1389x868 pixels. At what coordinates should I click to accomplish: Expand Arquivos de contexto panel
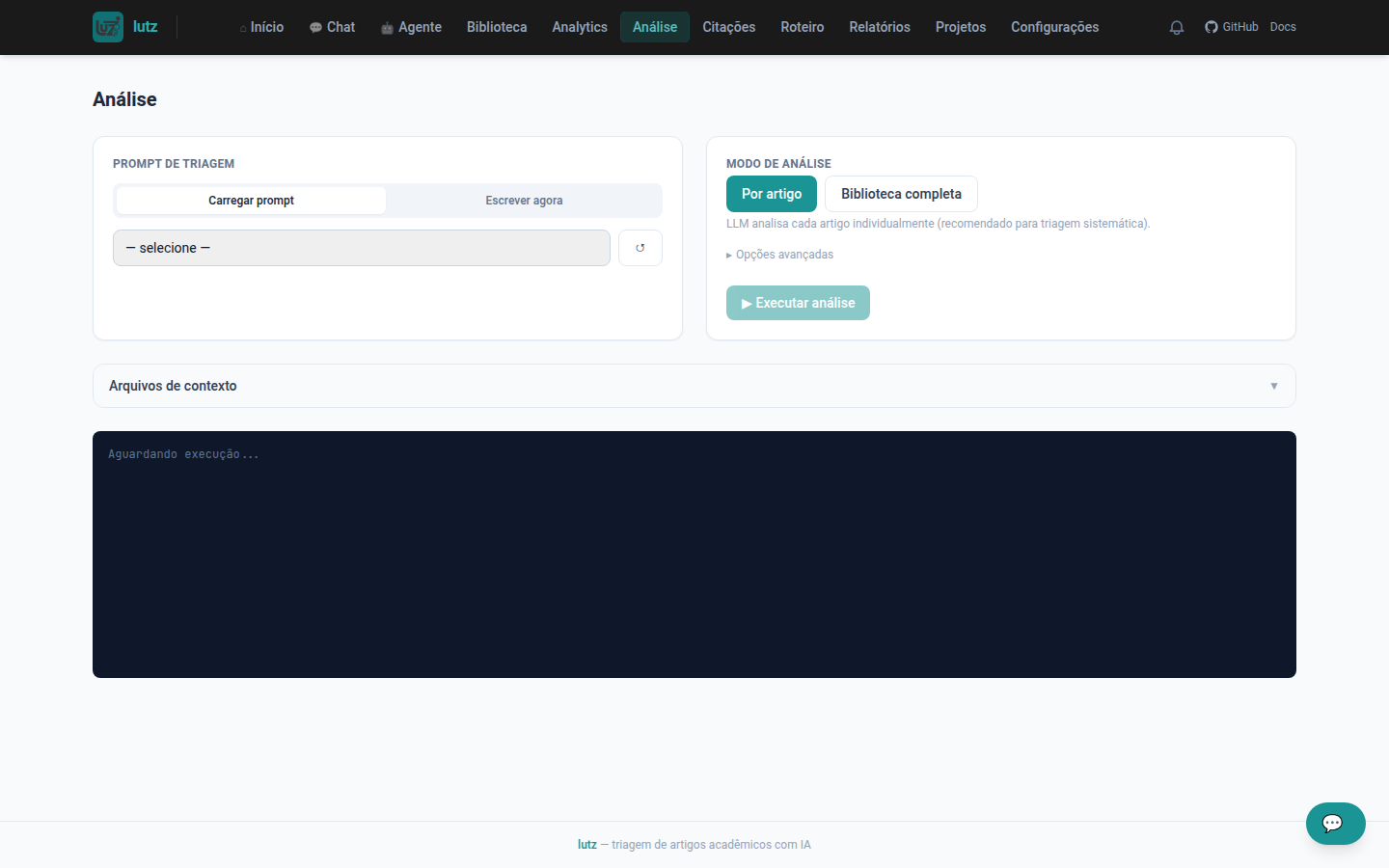694,386
